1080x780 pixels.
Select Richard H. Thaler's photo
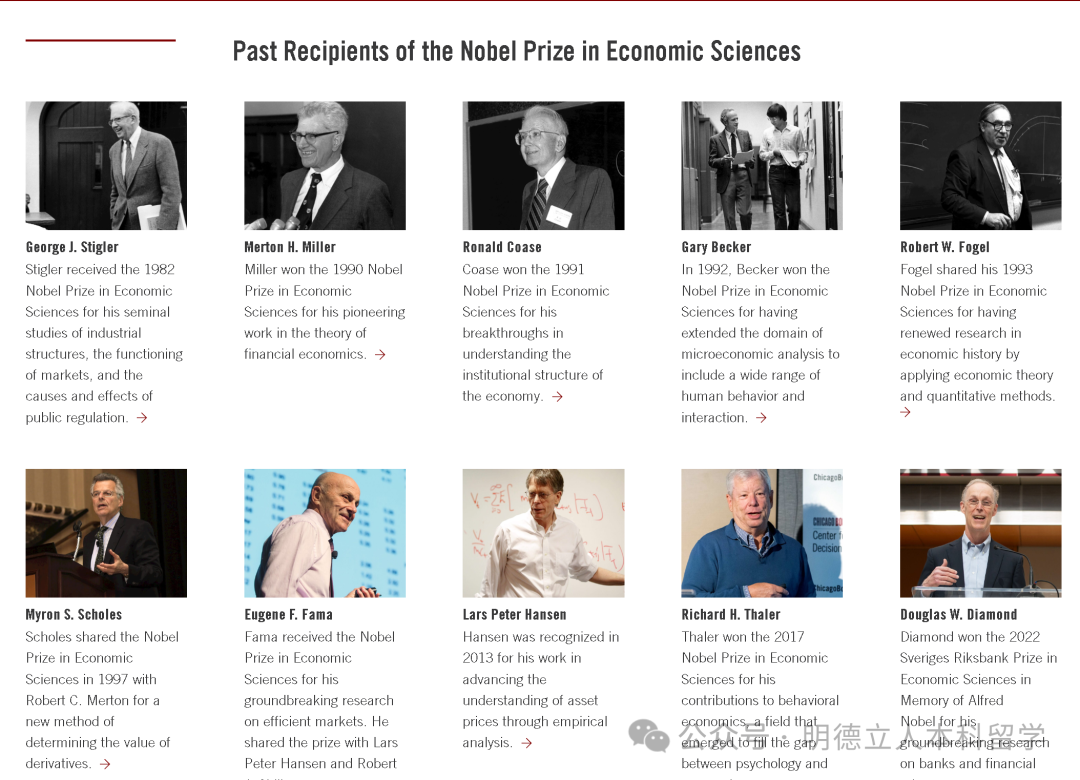[x=762, y=533]
